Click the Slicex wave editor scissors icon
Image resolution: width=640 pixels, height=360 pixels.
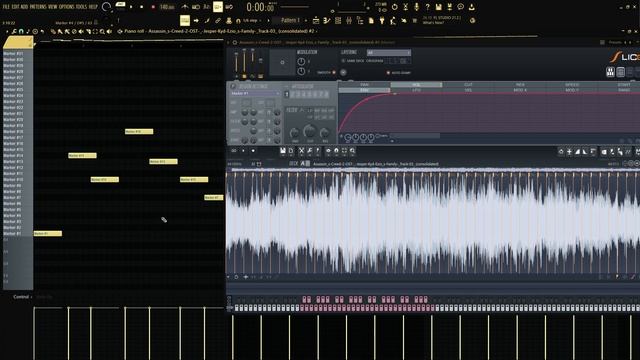point(301,151)
